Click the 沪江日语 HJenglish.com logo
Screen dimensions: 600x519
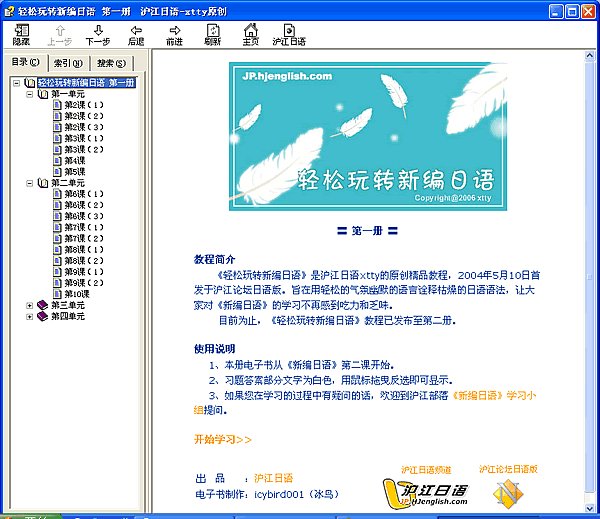(425, 494)
